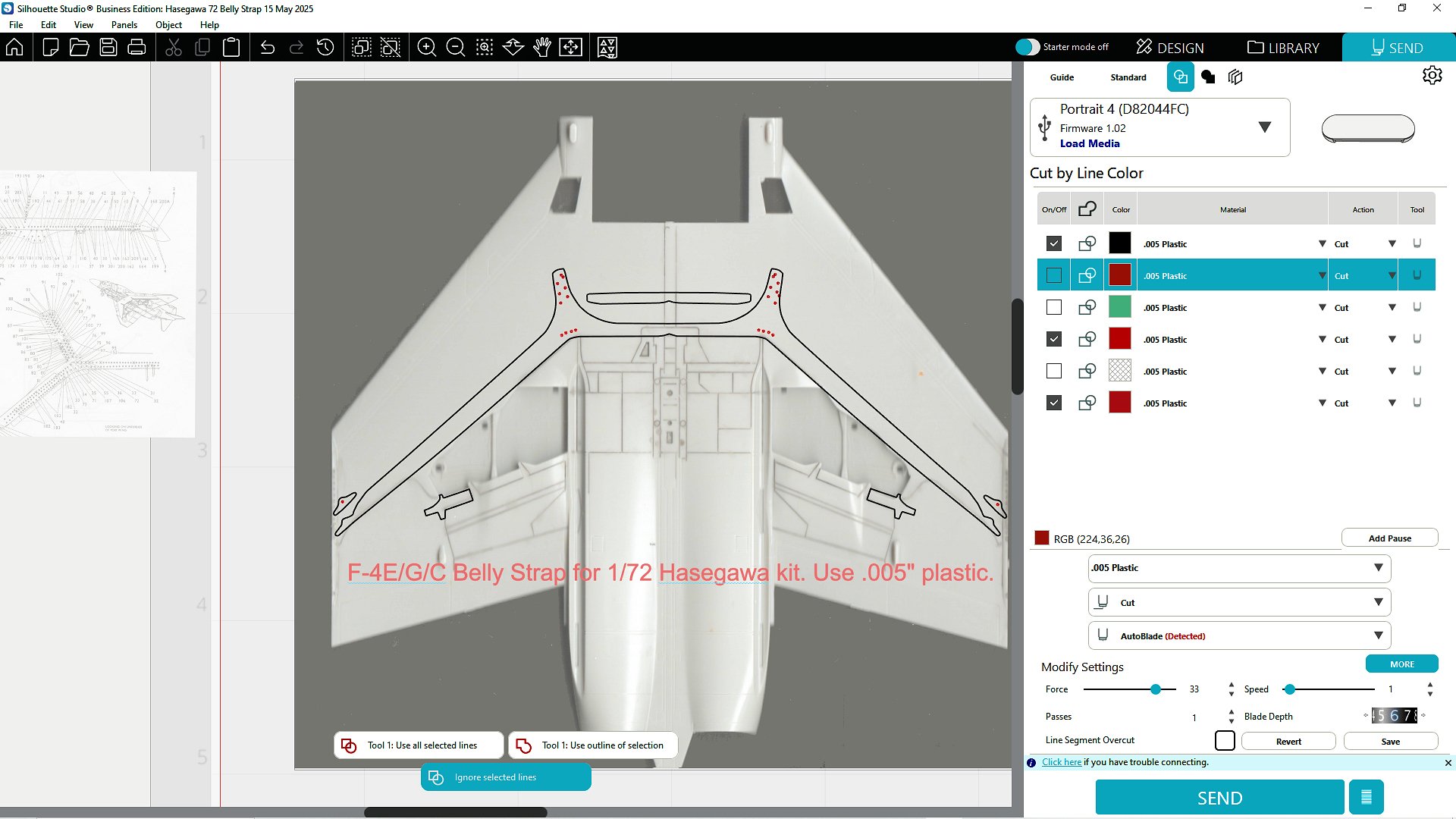Switch to Cut by Line Color mode icon
The width and height of the screenshot is (1456, 819).
coord(1180,77)
